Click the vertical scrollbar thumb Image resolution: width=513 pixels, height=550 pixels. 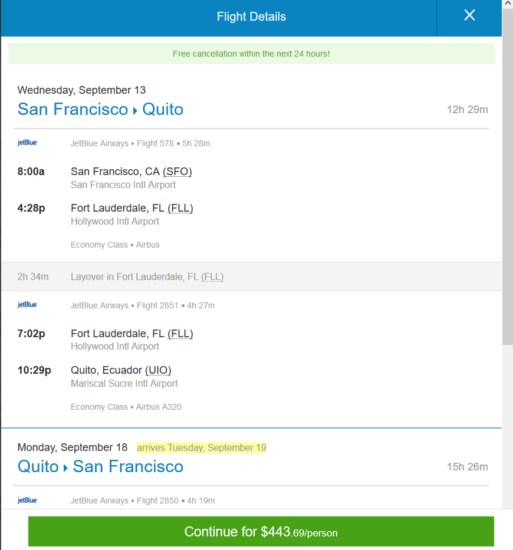[507, 177]
